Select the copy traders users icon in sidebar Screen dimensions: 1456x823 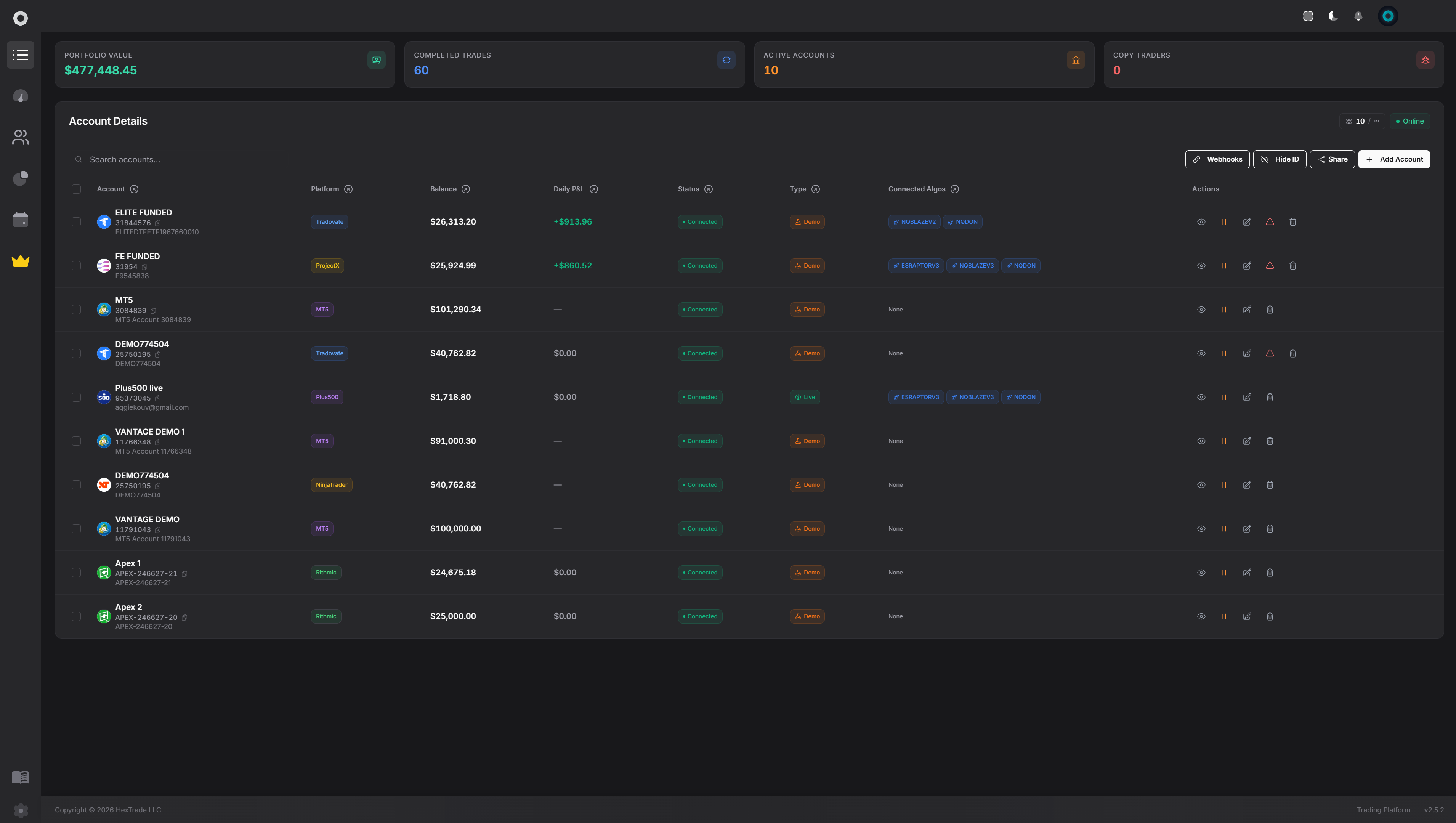pos(20,137)
